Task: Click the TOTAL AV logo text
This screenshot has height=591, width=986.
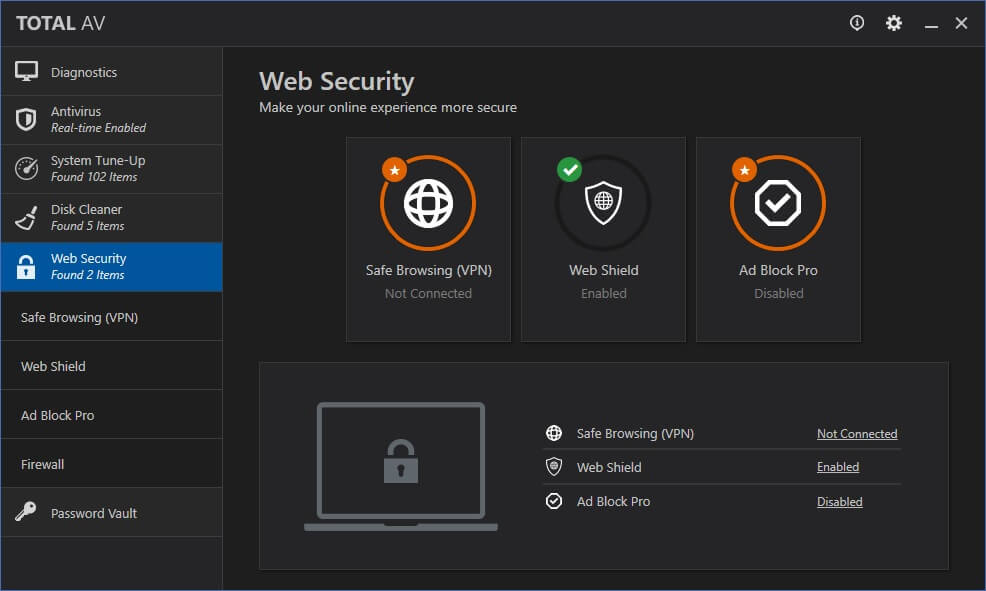Action: click(x=60, y=23)
